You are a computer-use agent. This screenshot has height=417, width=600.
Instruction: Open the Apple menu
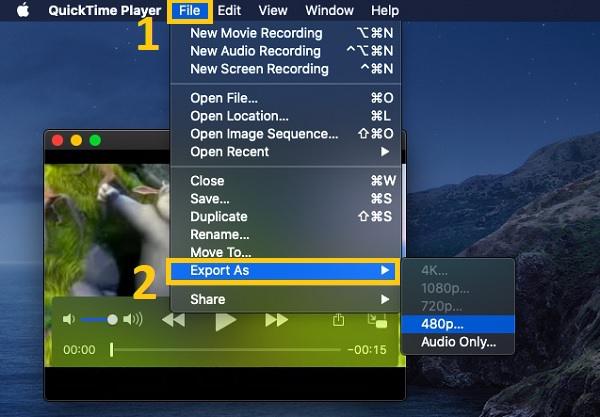[x=23, y=10]
